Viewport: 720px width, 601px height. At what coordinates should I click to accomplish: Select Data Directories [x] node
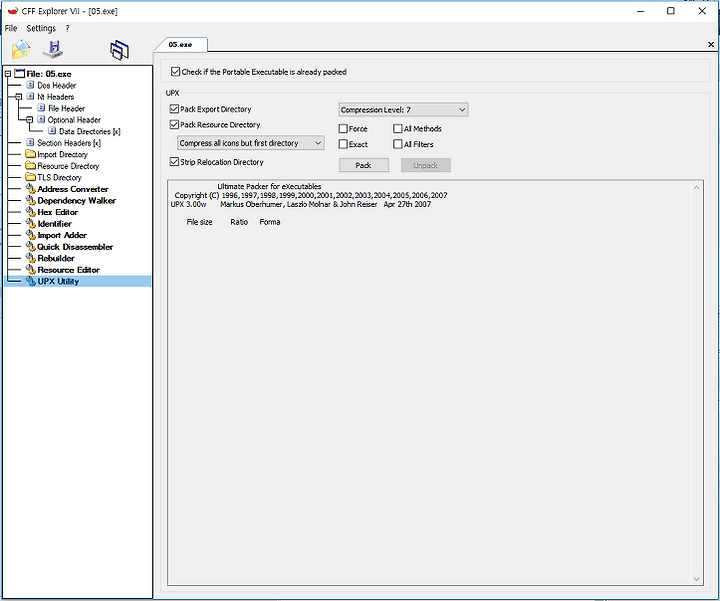coord(90,131)
